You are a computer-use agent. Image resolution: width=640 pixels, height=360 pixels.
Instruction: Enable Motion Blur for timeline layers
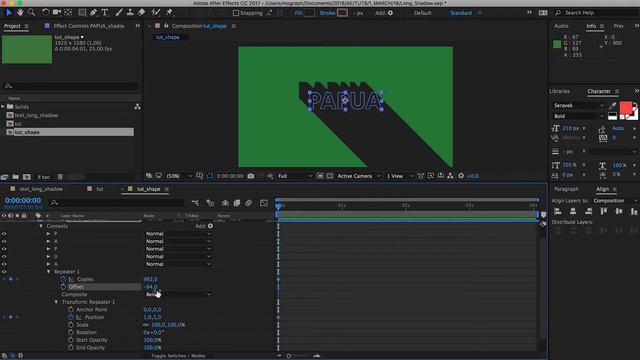(249, 203)
